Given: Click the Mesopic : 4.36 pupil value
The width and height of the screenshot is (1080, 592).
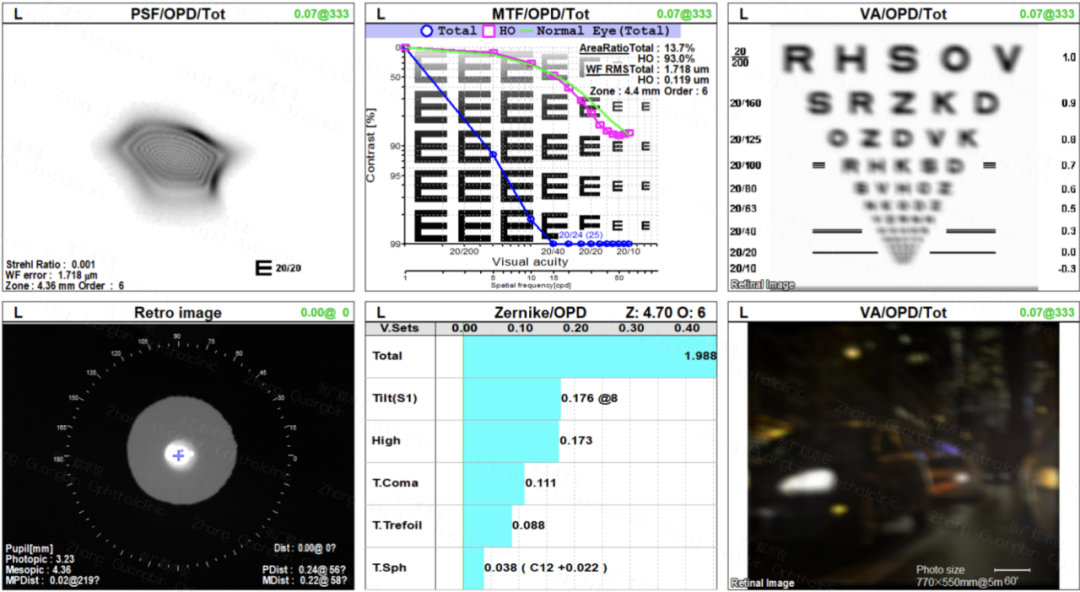Looking at the screenshot, I should [x=38, y=570].
